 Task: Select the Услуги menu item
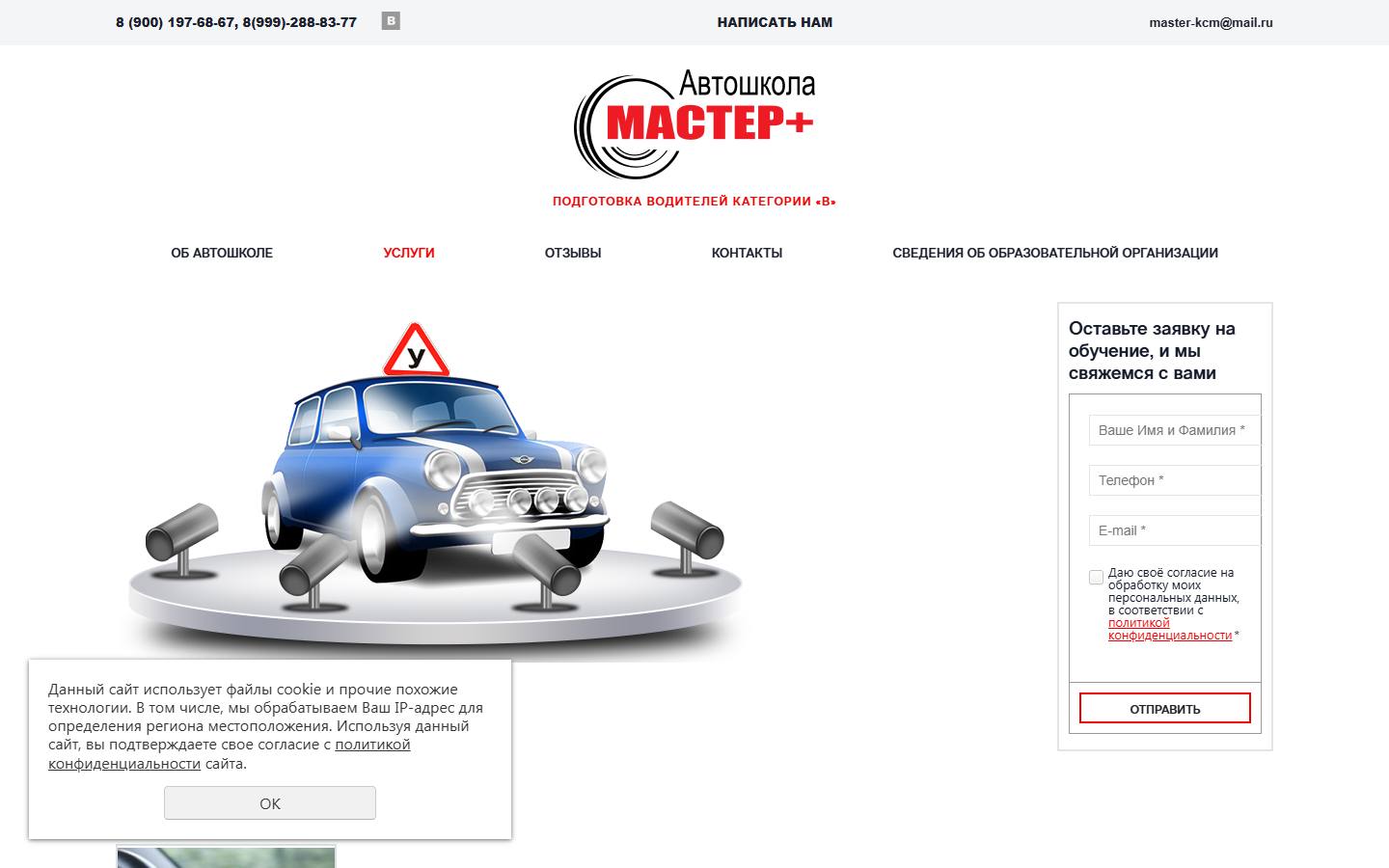click(x=409, y=253)
